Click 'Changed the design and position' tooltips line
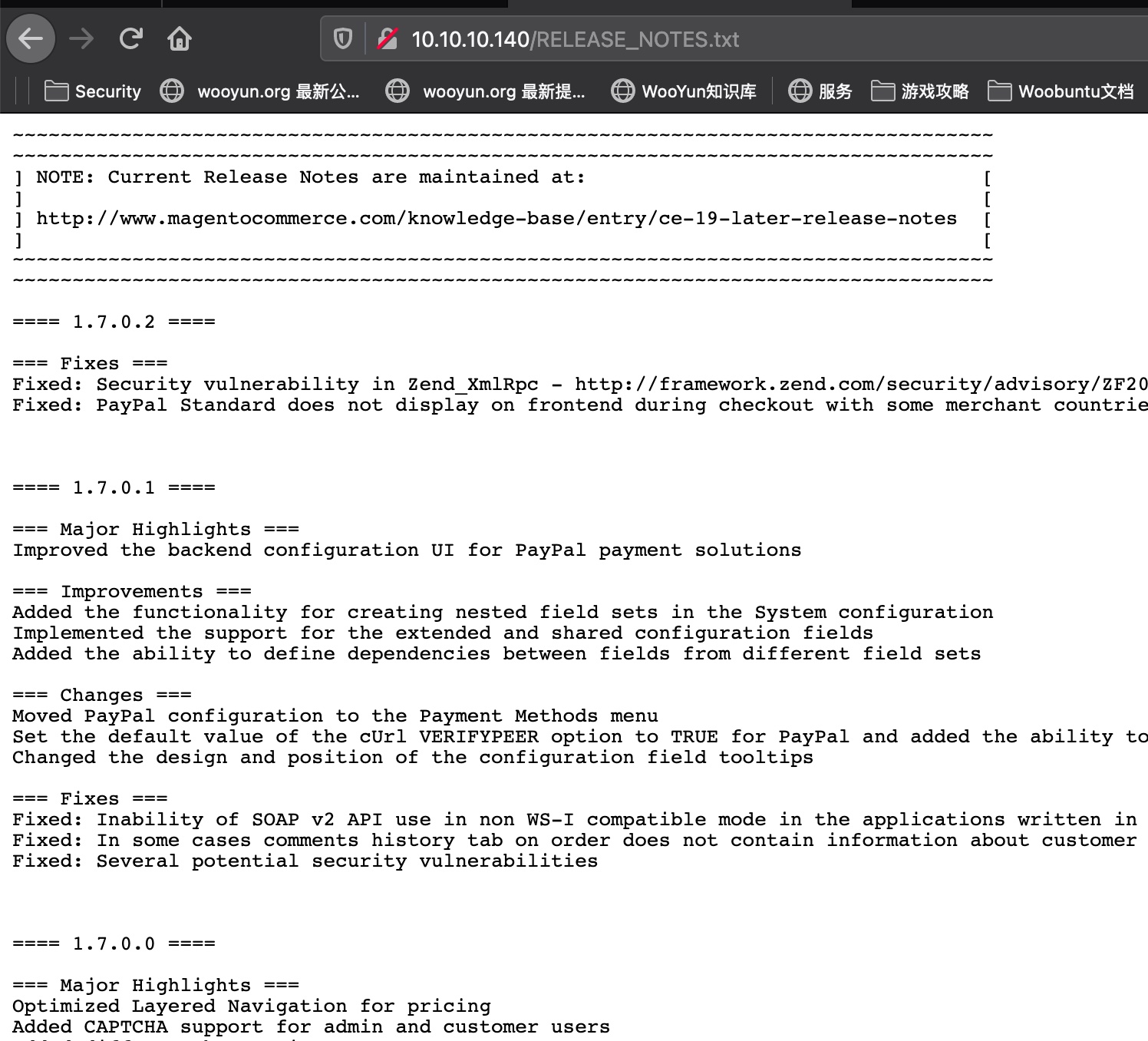The image size is (1148, 1041). (x=413, y=758)
